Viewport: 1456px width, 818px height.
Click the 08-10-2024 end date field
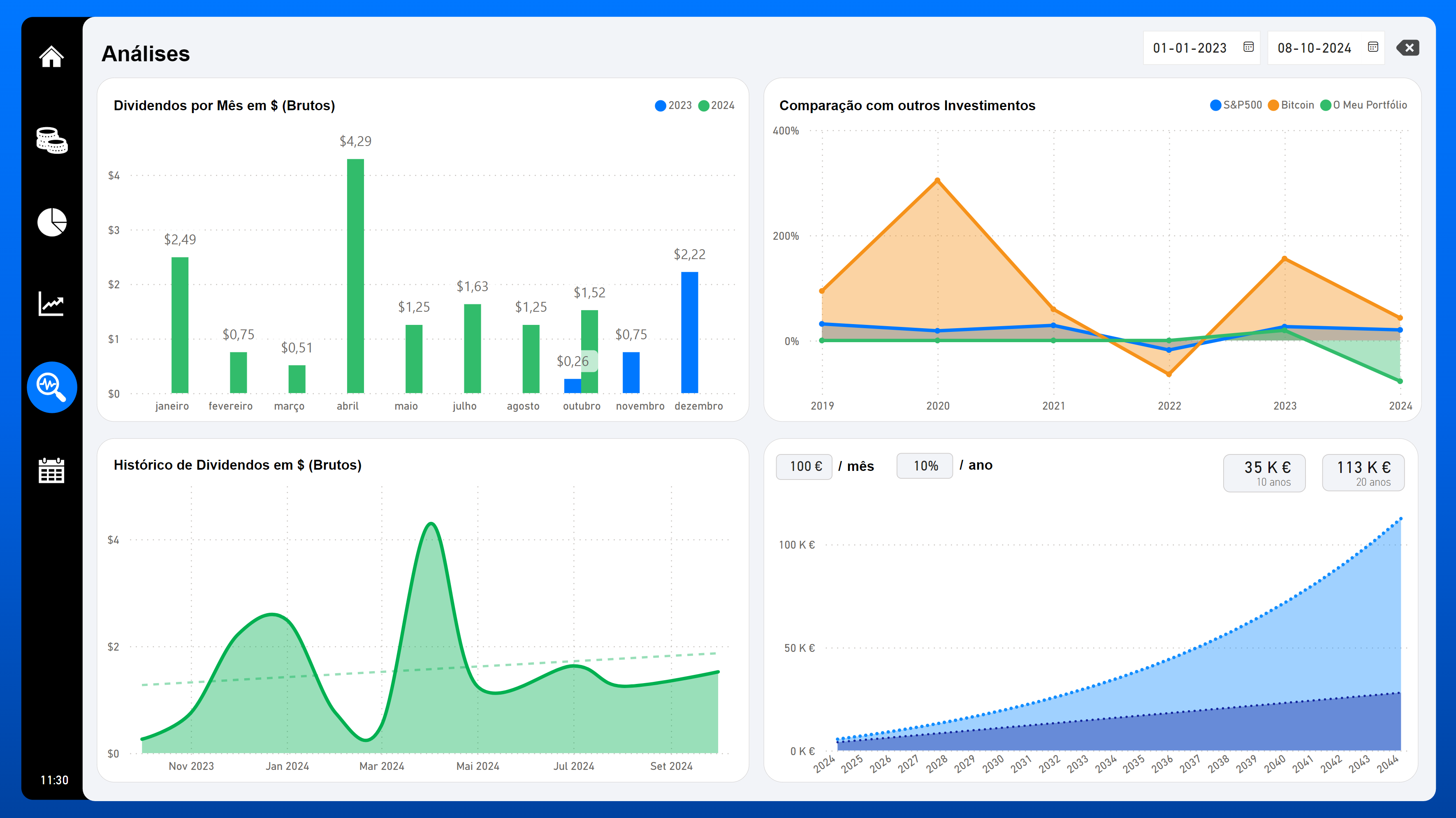[x=1314, y=48]
